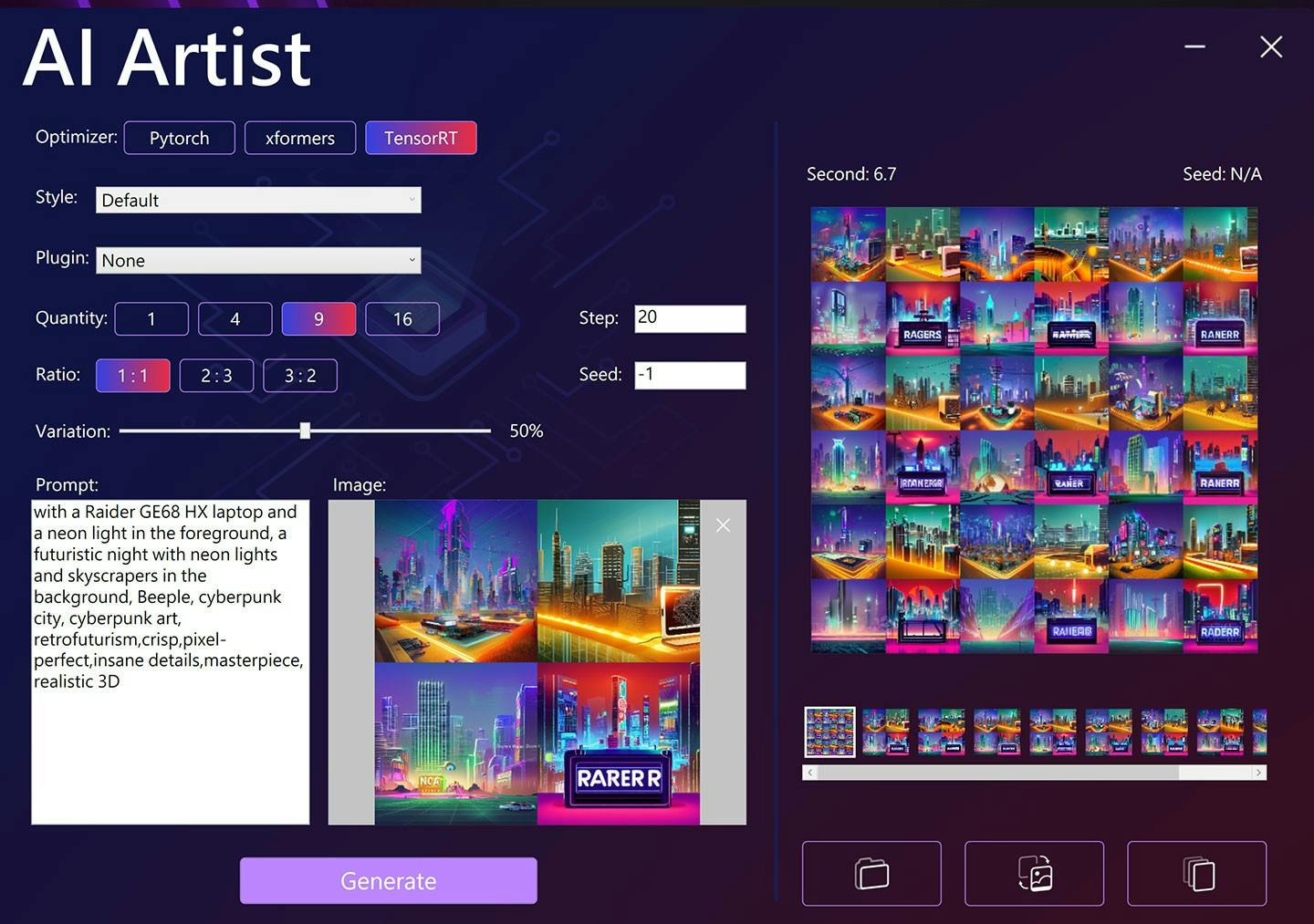Close the AI Artist window
This screenshot has height=924, width=1314.
tap(1271, 47)
